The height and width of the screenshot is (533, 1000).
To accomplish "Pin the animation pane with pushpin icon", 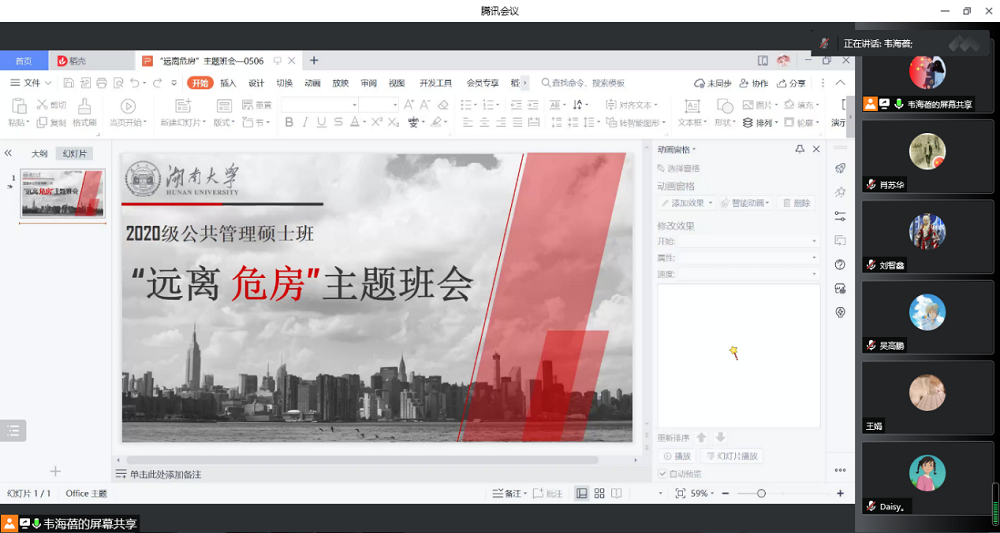I will pyautogui.click(x=799, y=149).
